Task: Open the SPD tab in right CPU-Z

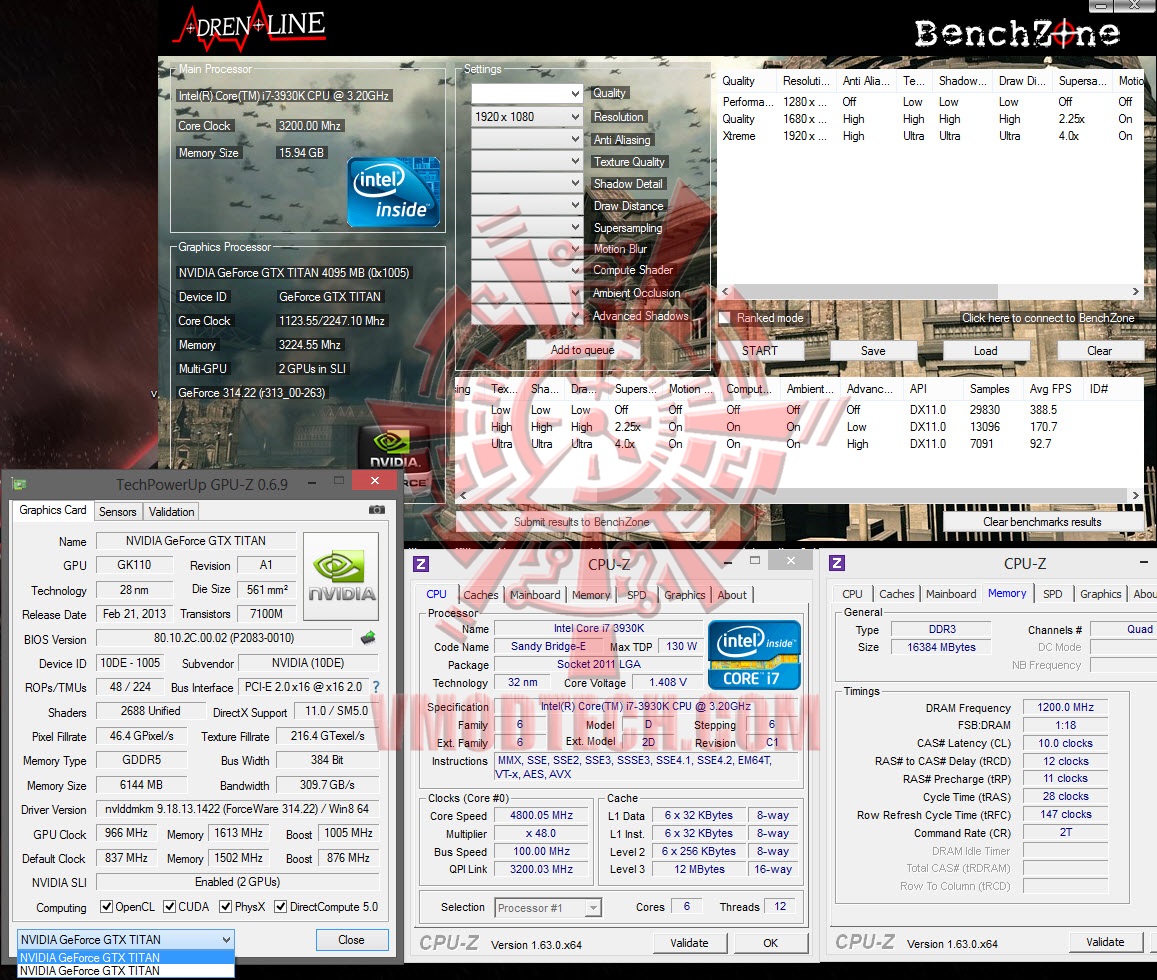Action: tap(1053, 594)
